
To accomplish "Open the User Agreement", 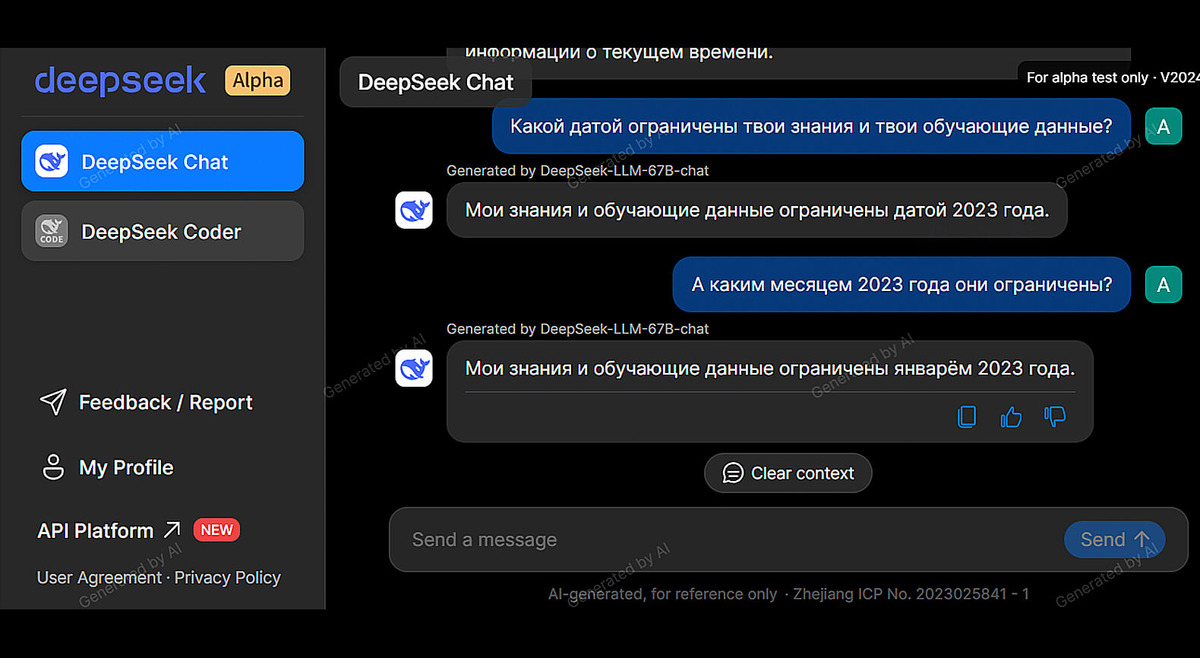I will (99, 577).
